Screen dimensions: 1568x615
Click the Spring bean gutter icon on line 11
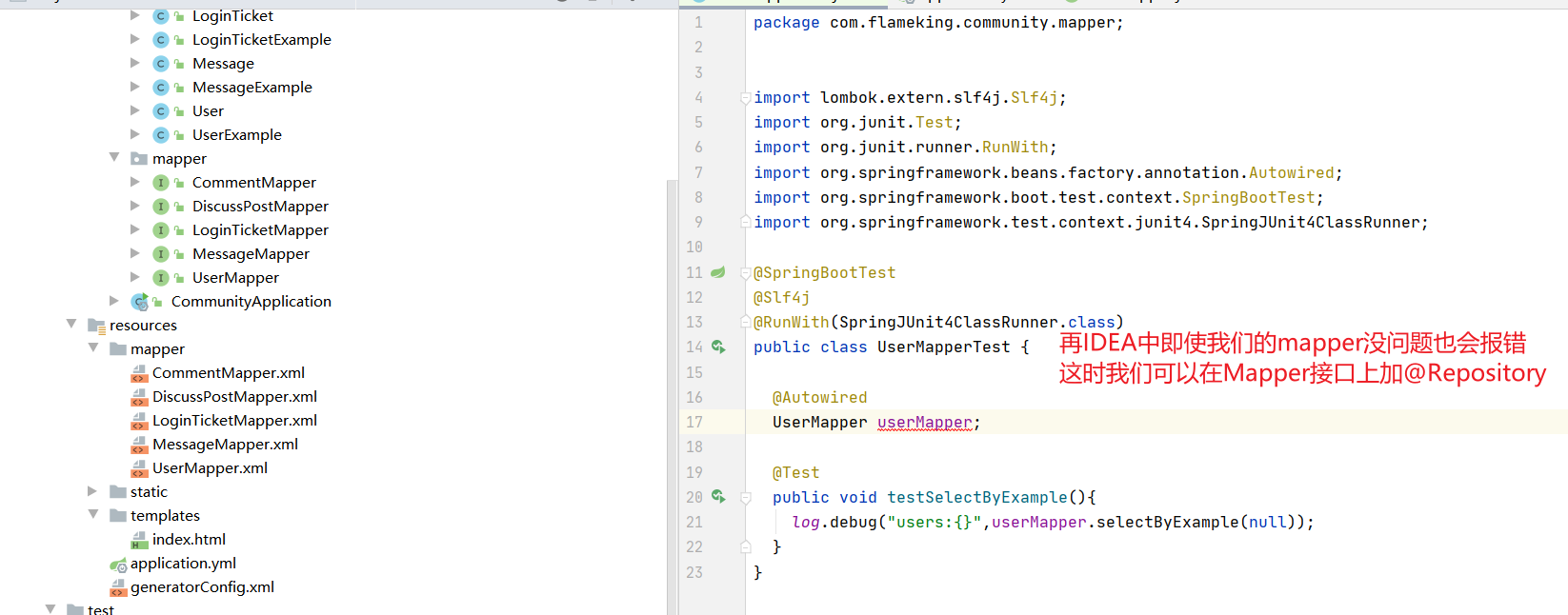click(x=718, y=272)
